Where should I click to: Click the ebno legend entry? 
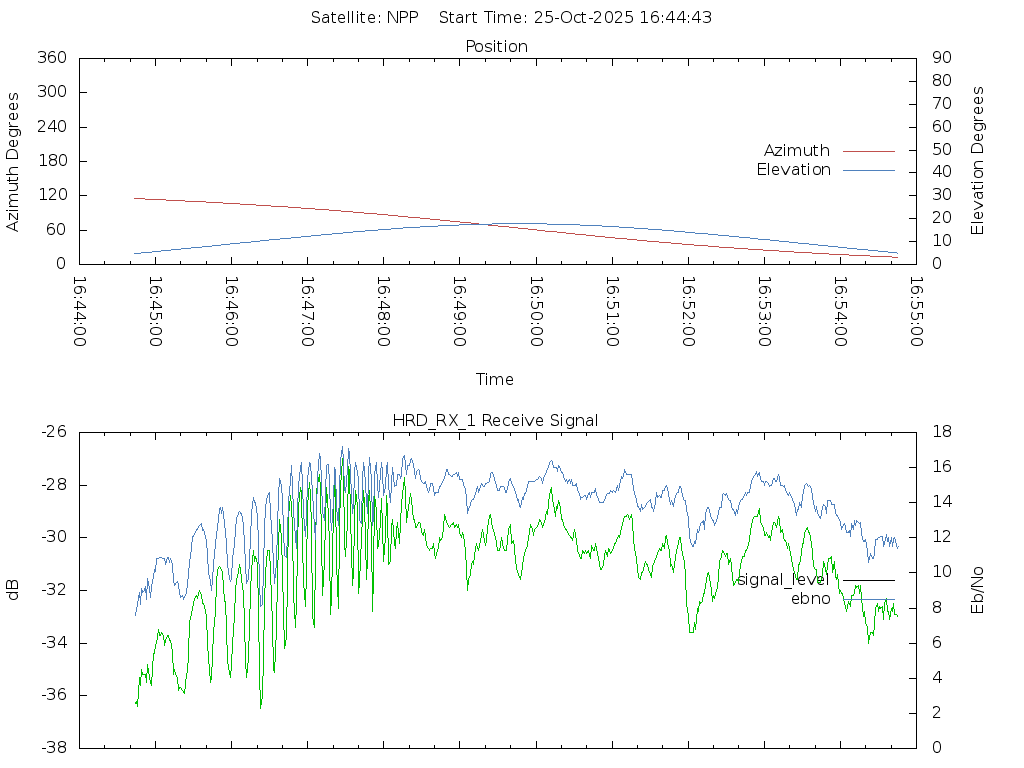[x=810, y=599]
